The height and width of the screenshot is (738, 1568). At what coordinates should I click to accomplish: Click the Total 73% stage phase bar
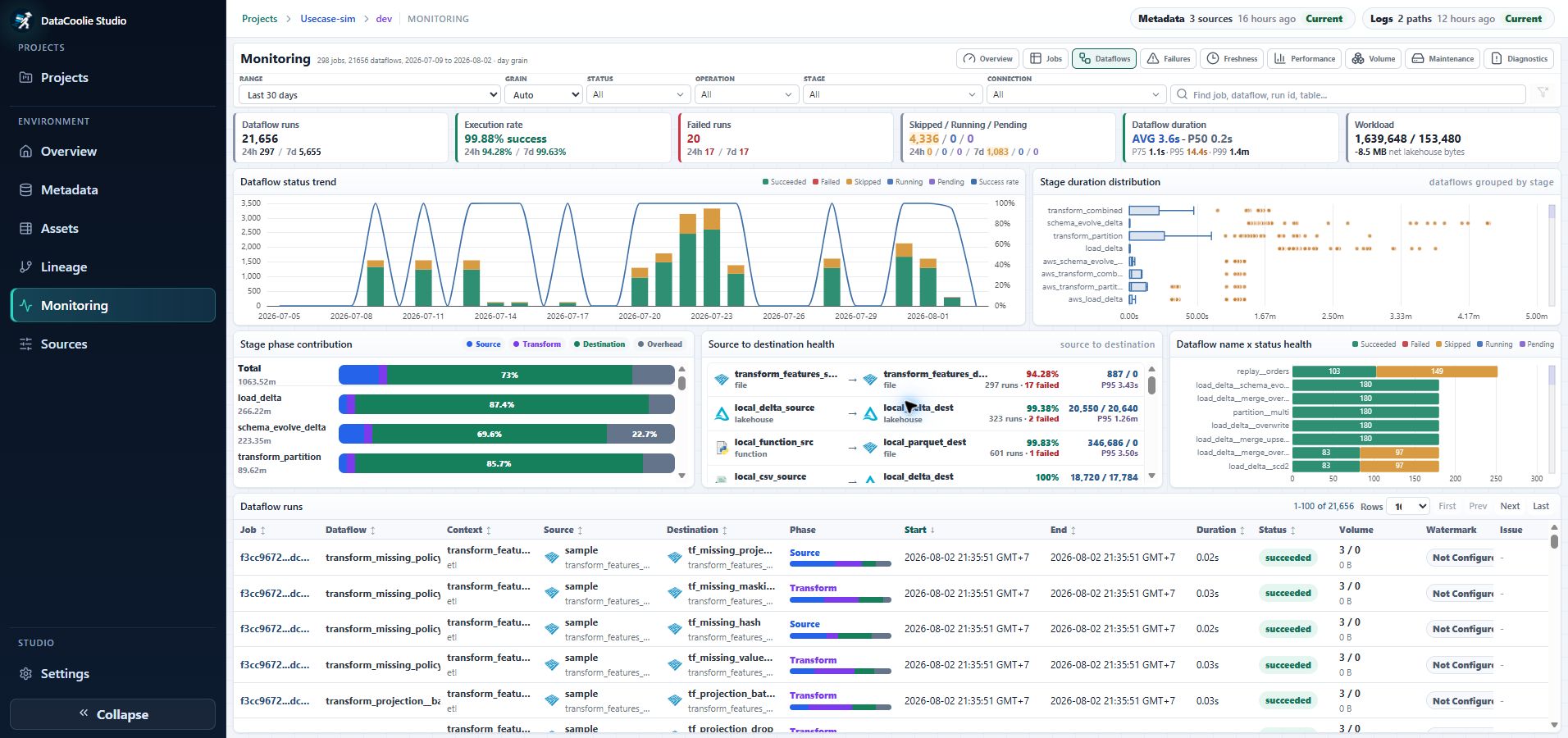pos(507,375)
